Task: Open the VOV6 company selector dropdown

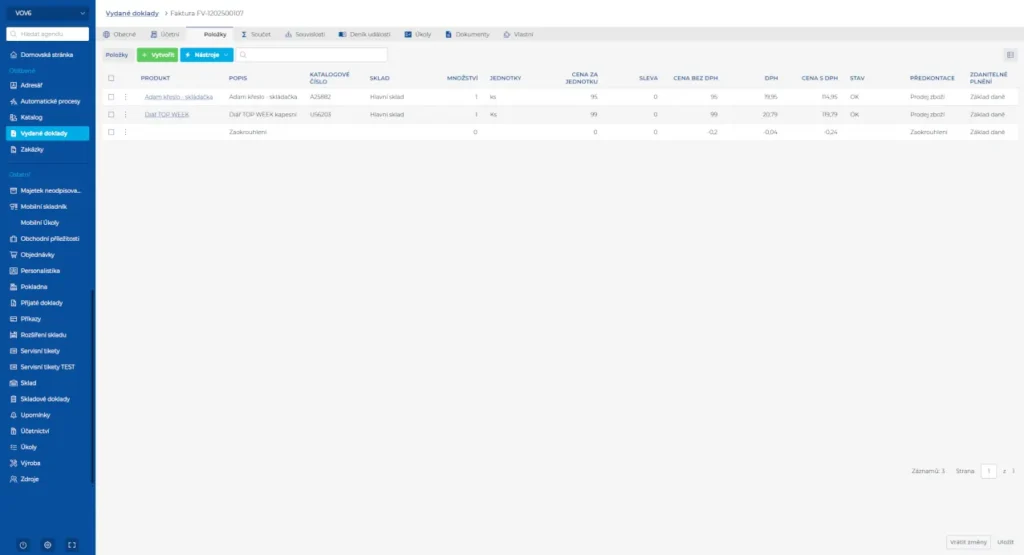Action: (x=47, y=12)
